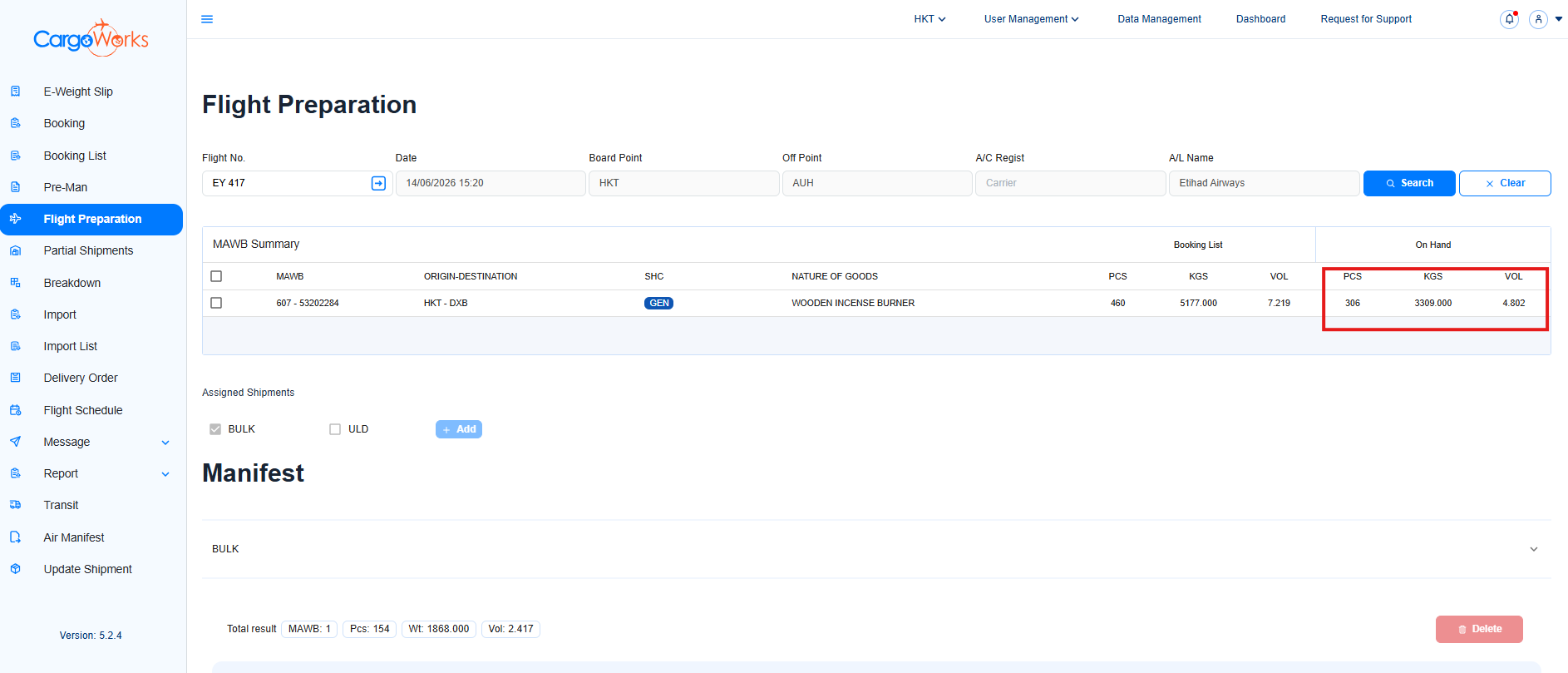Click the Update Shipment box icon
The image size is (1568, 673).
point(15,569)
